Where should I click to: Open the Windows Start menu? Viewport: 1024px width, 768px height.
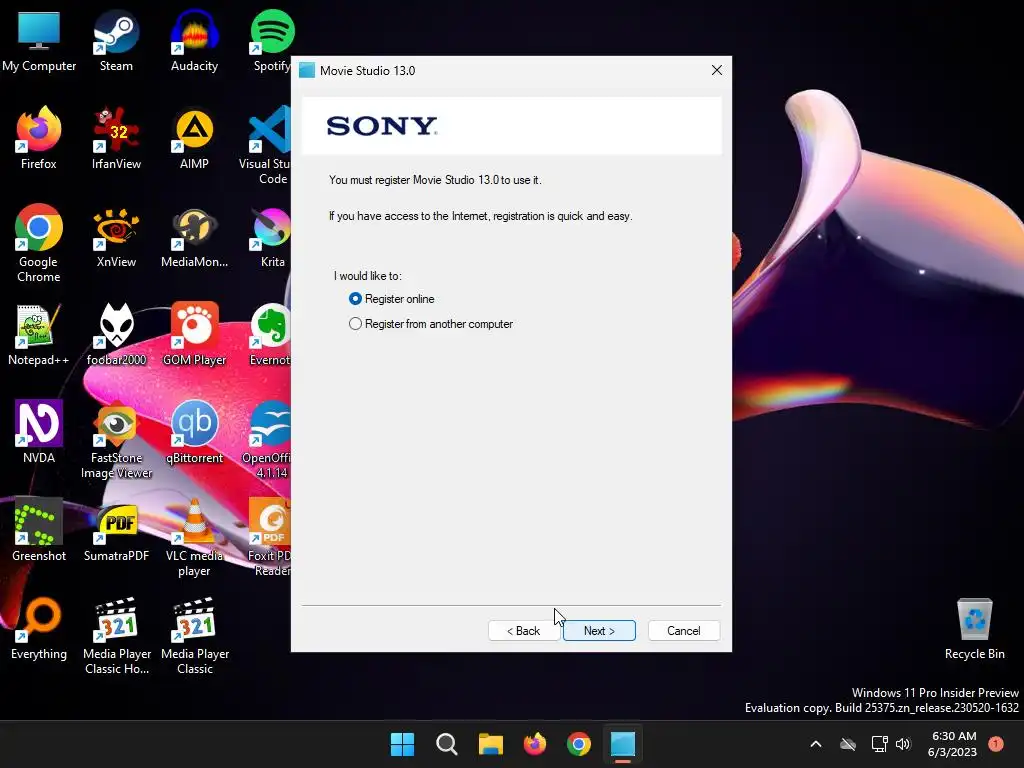coord(402,744)
